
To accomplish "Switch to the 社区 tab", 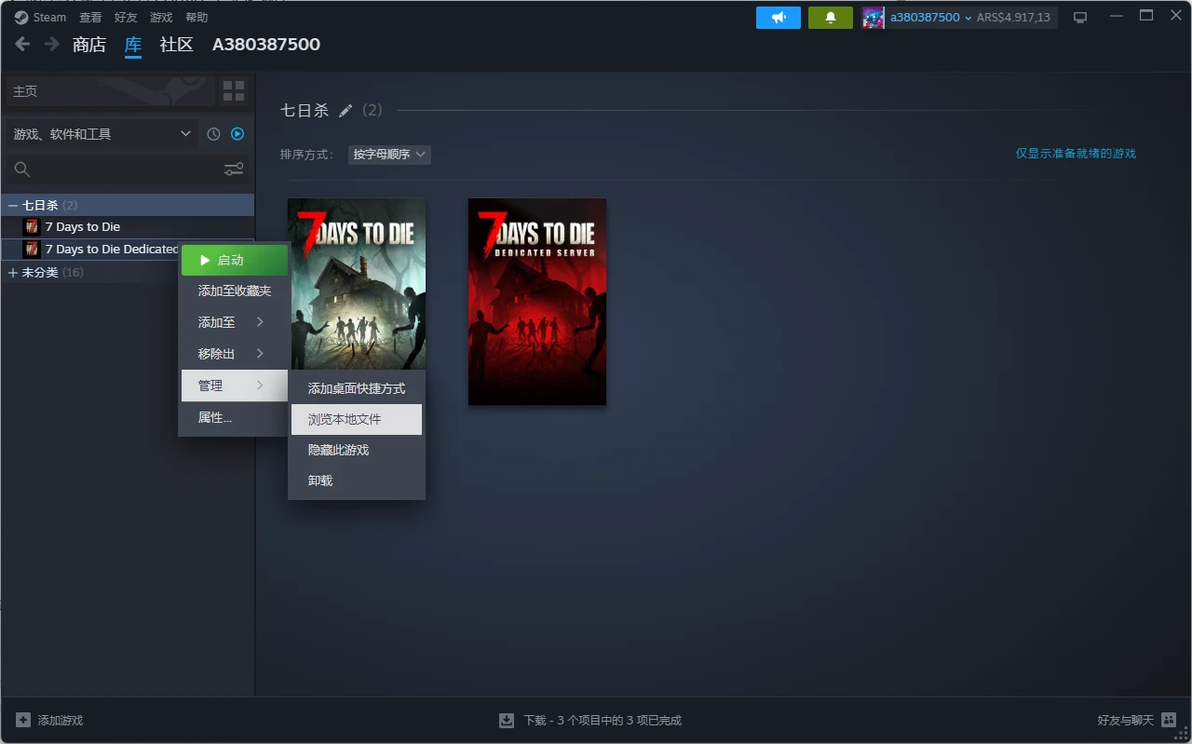I will pyautogui.click(x=176, y=45).
